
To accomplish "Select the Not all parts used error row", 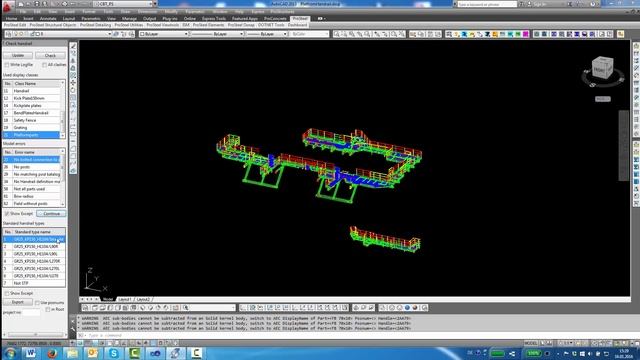I will click(x=32, y=189).
